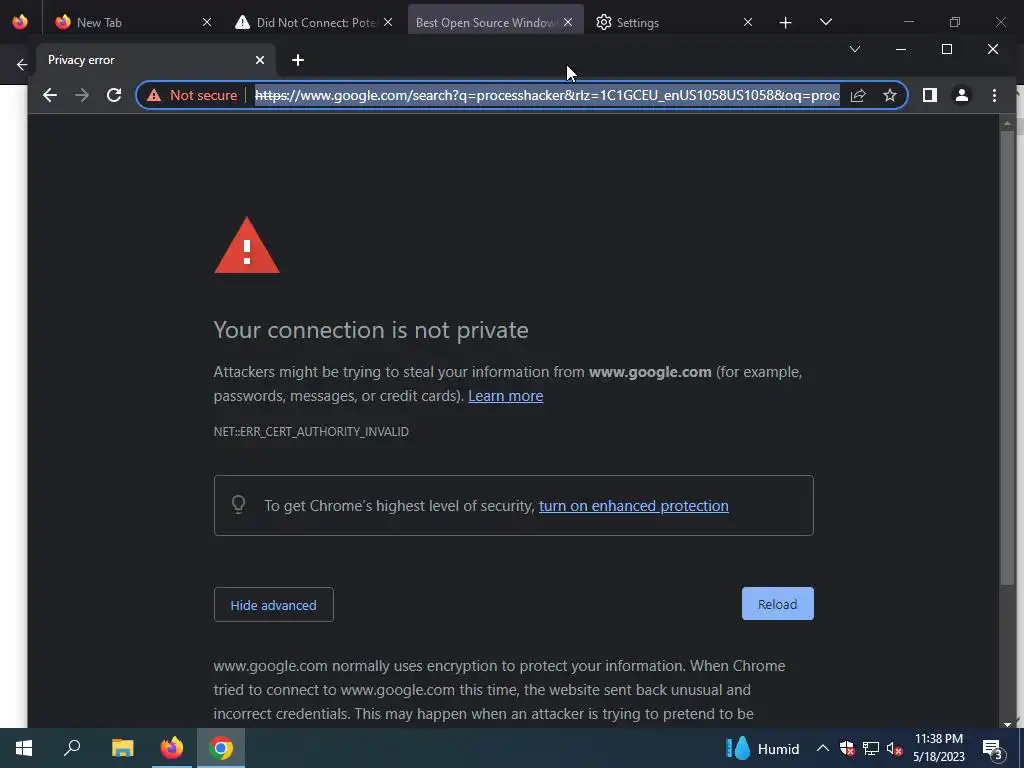Viewport: 1024px width, 768px height.
Task: Minimize the Chrome window
Action: [x=901, y=49]
